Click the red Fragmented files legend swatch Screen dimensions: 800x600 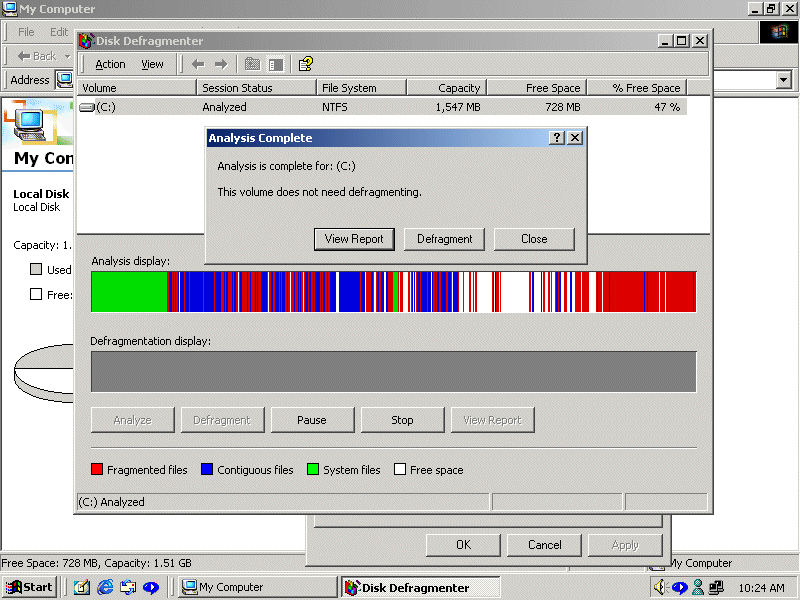(97, 469)
